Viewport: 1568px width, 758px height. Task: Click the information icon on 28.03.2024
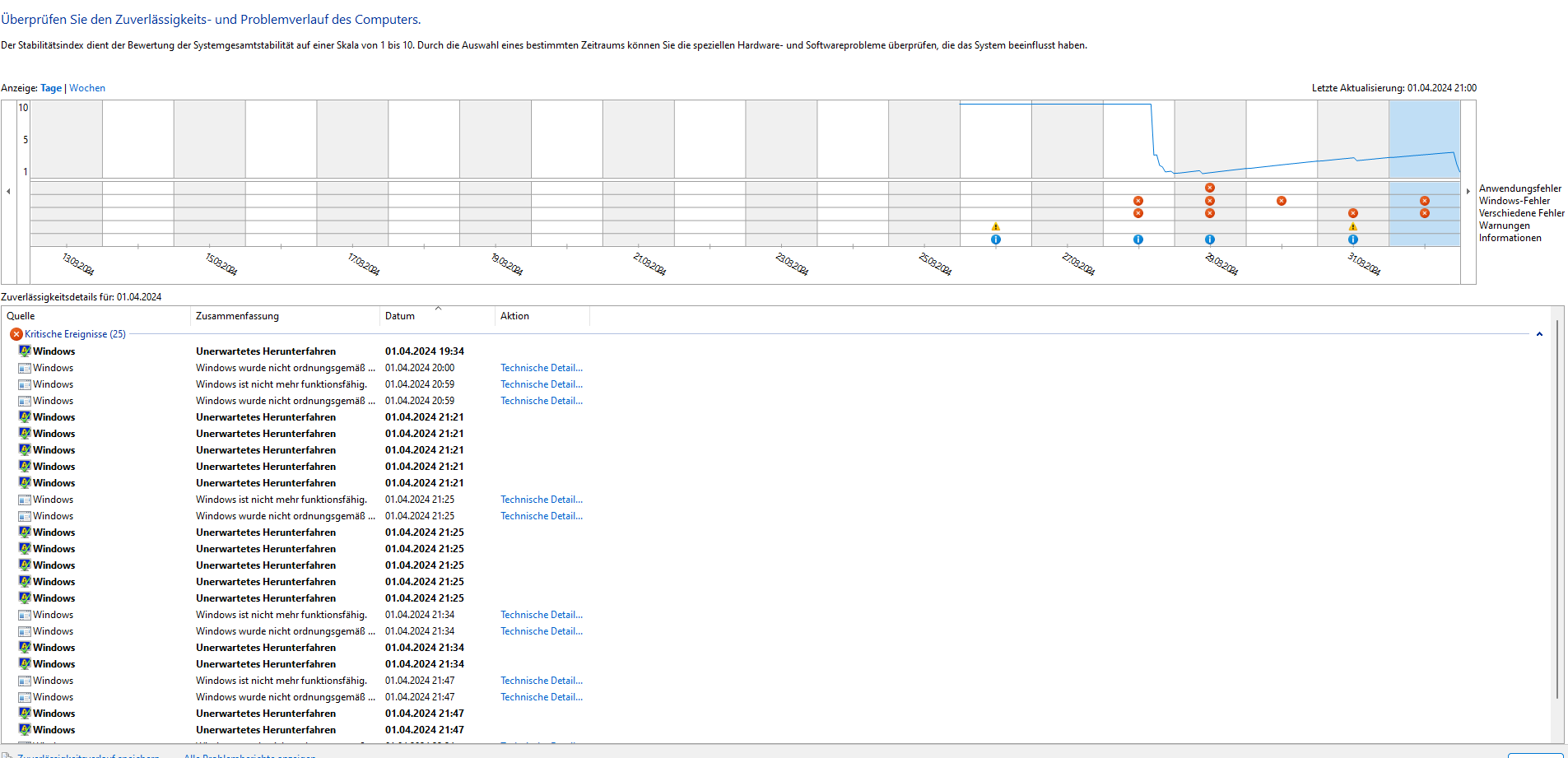point(1138,239)
